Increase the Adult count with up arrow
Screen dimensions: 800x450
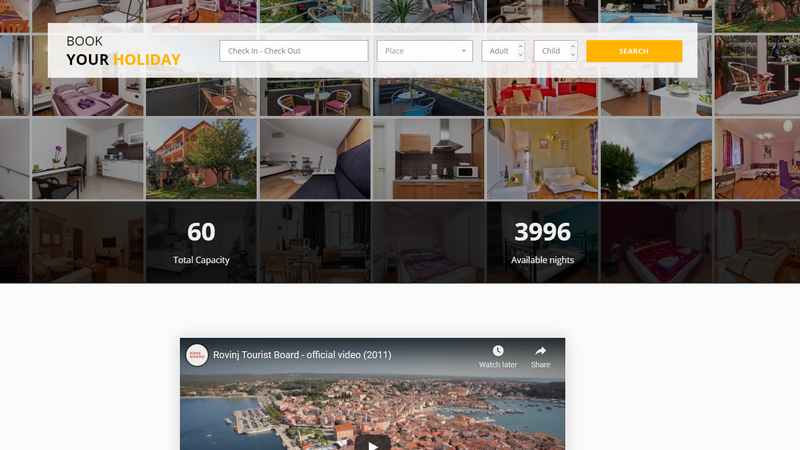[x=520, y=46]
